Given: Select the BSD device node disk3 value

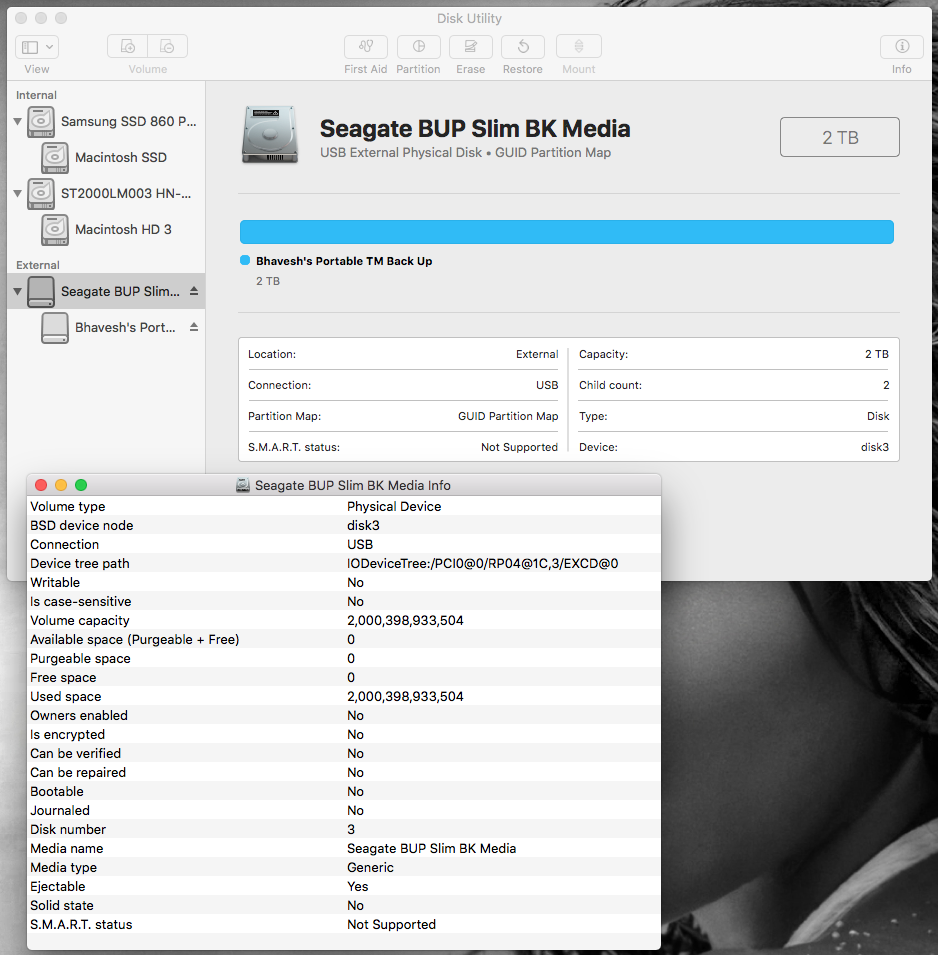Looking at the screenshot, I should pyautogui.click(x=363, y=525).
